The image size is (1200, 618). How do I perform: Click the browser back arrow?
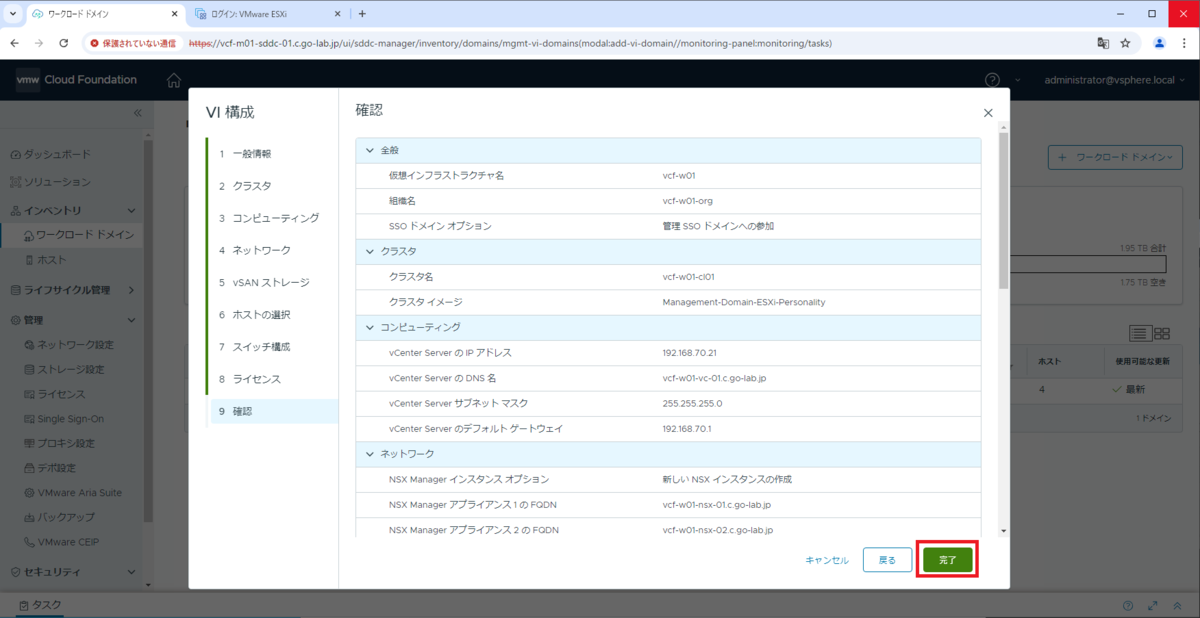coord(14,43)
